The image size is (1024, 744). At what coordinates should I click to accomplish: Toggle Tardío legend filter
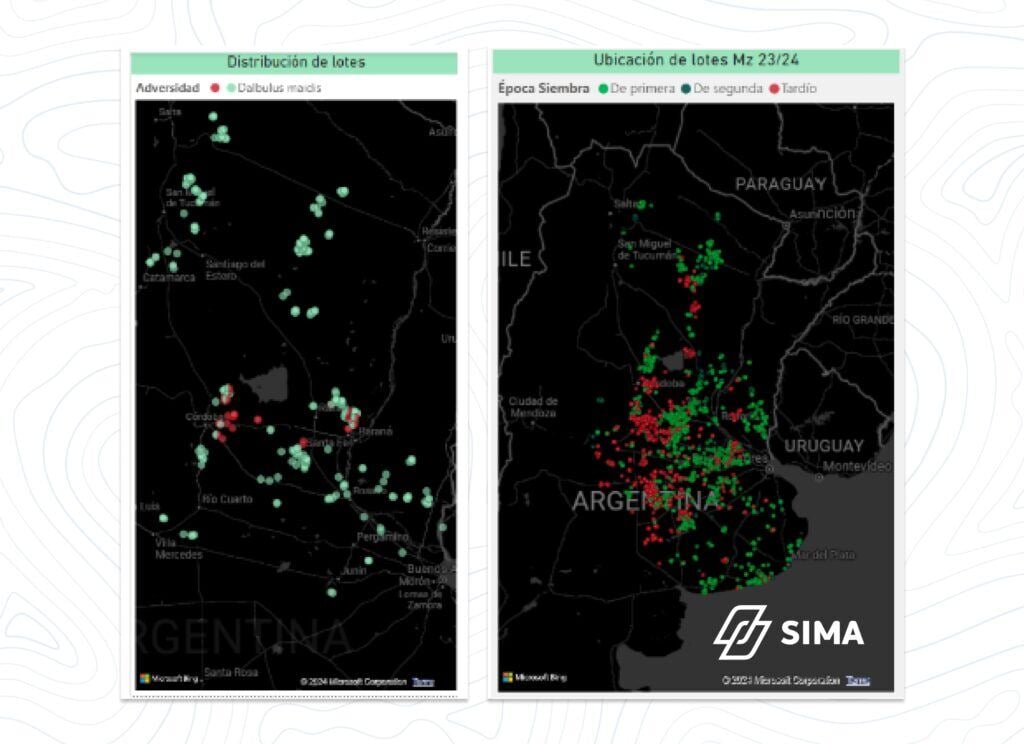pos(793,88)
